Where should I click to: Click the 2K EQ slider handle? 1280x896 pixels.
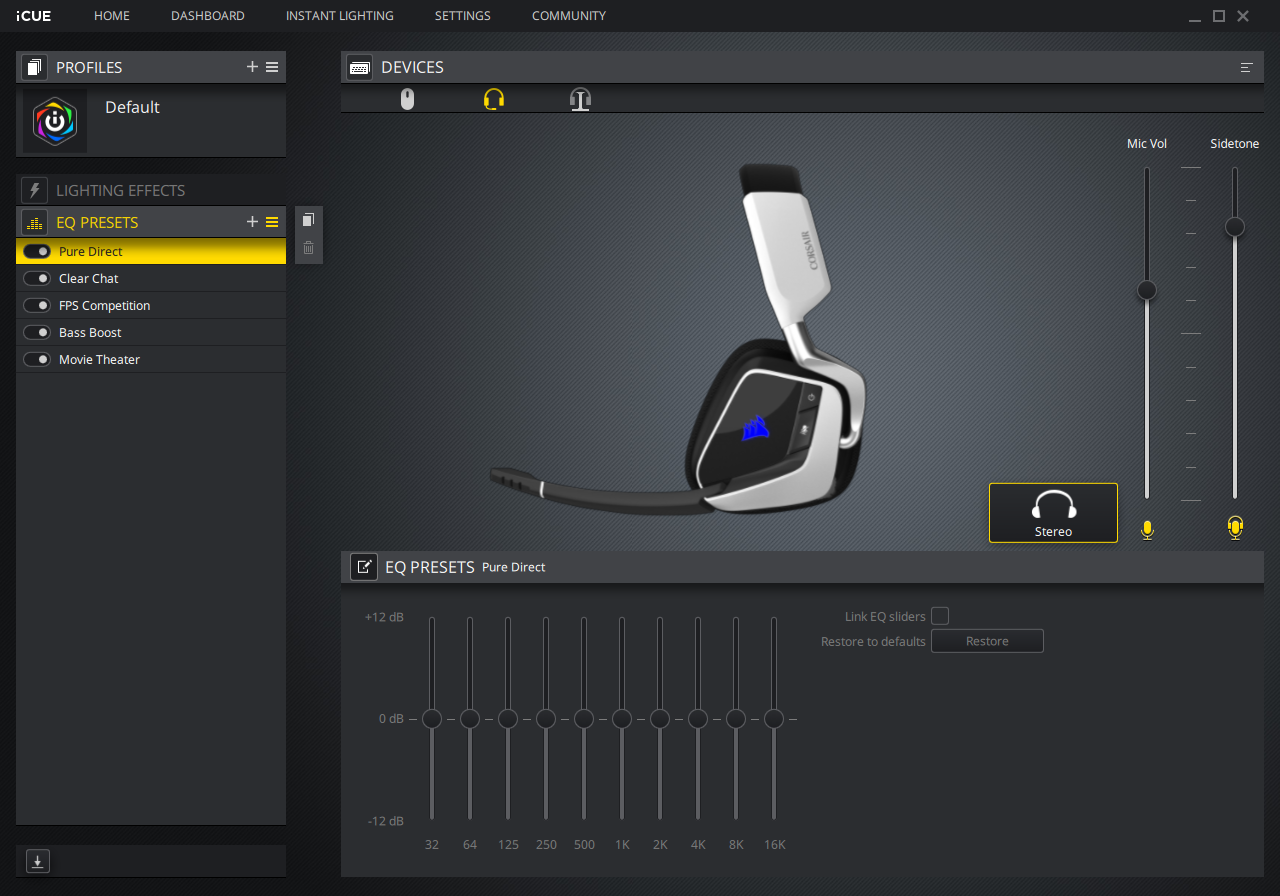click(x=660, y=719)
